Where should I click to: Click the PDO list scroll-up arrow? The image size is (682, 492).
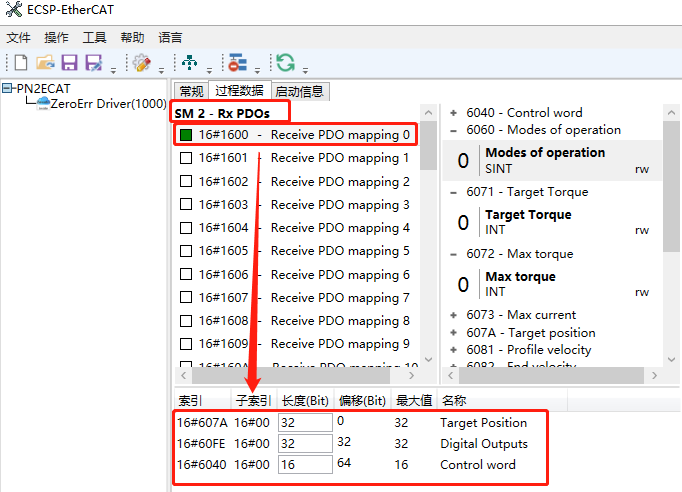(x=428, y=113)
